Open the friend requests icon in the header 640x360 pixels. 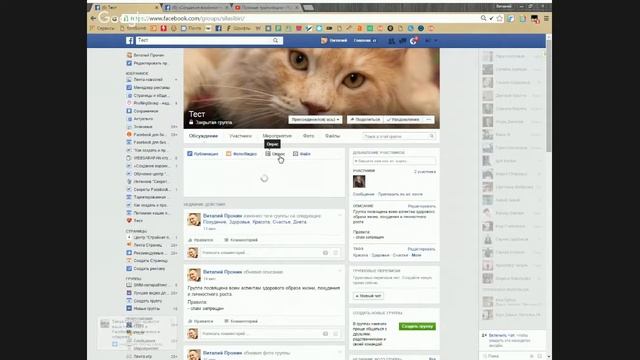(x=392, y=40)
